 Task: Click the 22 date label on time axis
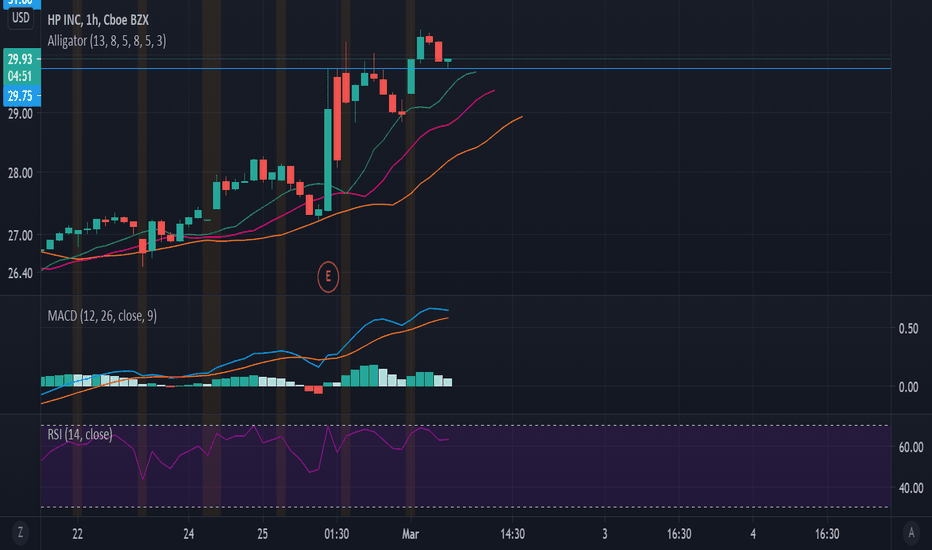77,534
